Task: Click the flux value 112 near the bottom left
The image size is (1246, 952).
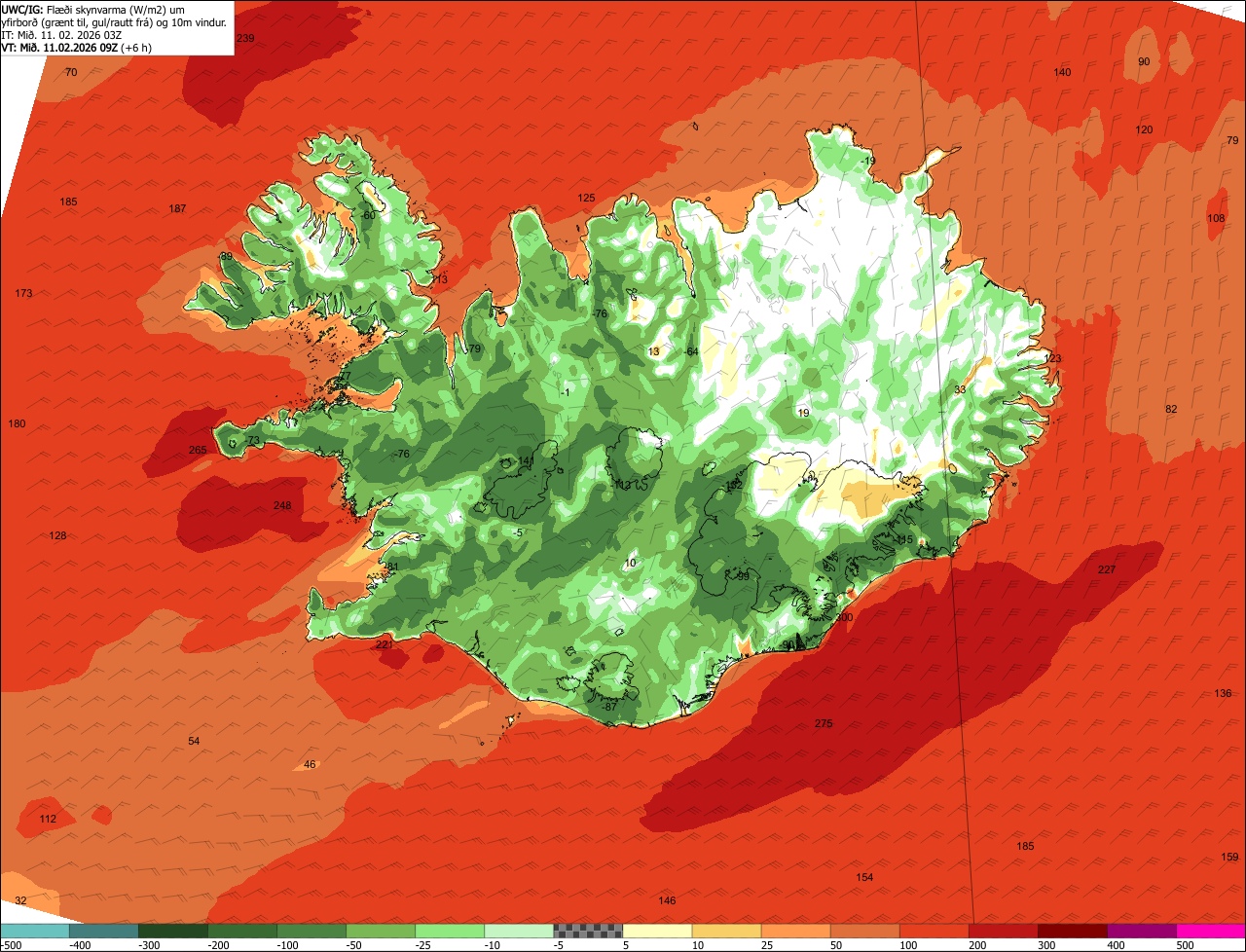Action: click(48, 819)
